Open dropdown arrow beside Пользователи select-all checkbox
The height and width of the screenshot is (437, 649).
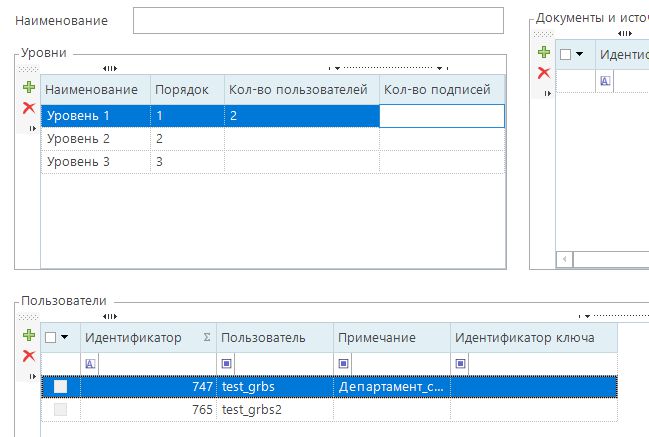click(67, 338)
